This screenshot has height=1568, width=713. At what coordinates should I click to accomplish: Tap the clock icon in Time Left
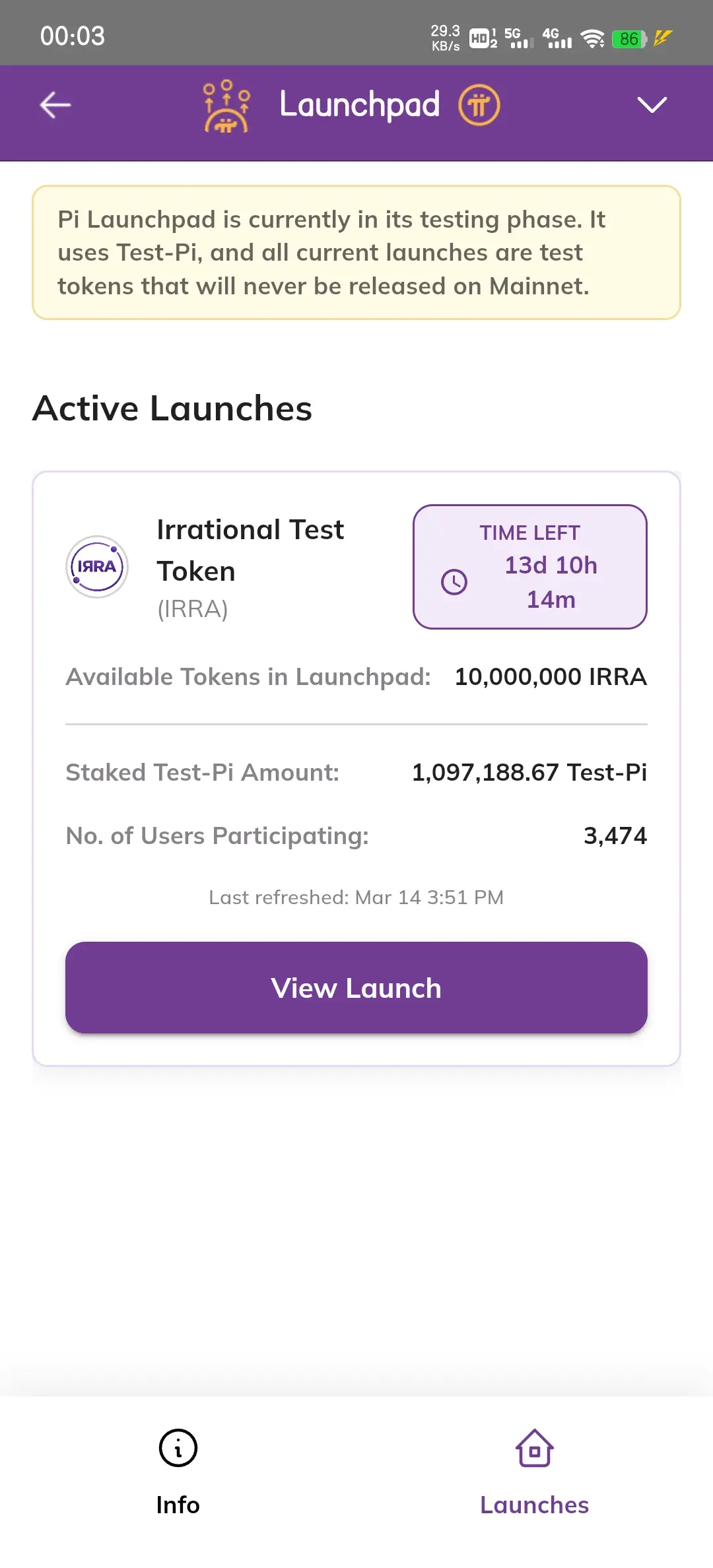tap(454, 582)
